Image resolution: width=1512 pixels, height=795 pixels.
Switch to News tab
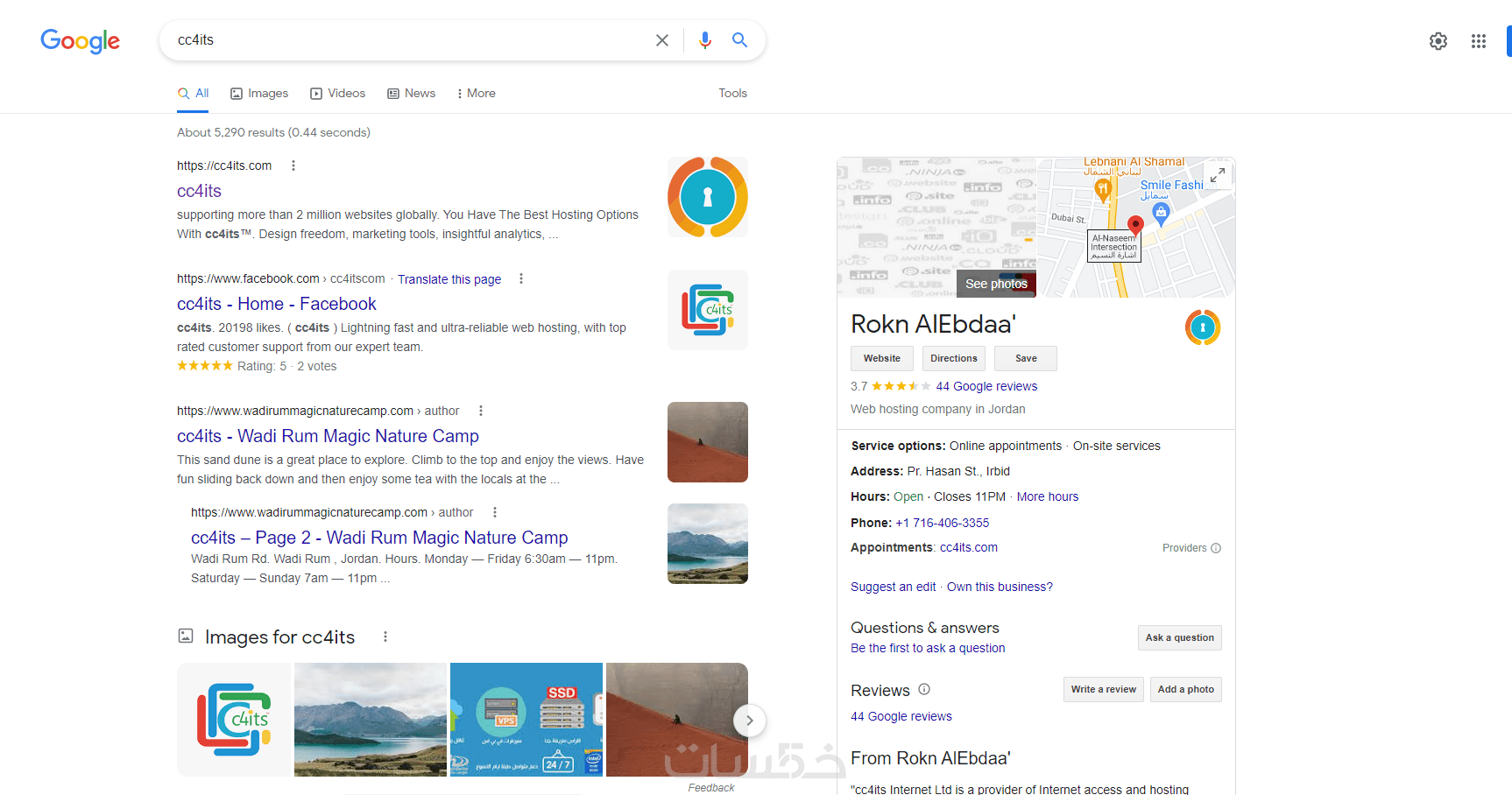(412, 94)
